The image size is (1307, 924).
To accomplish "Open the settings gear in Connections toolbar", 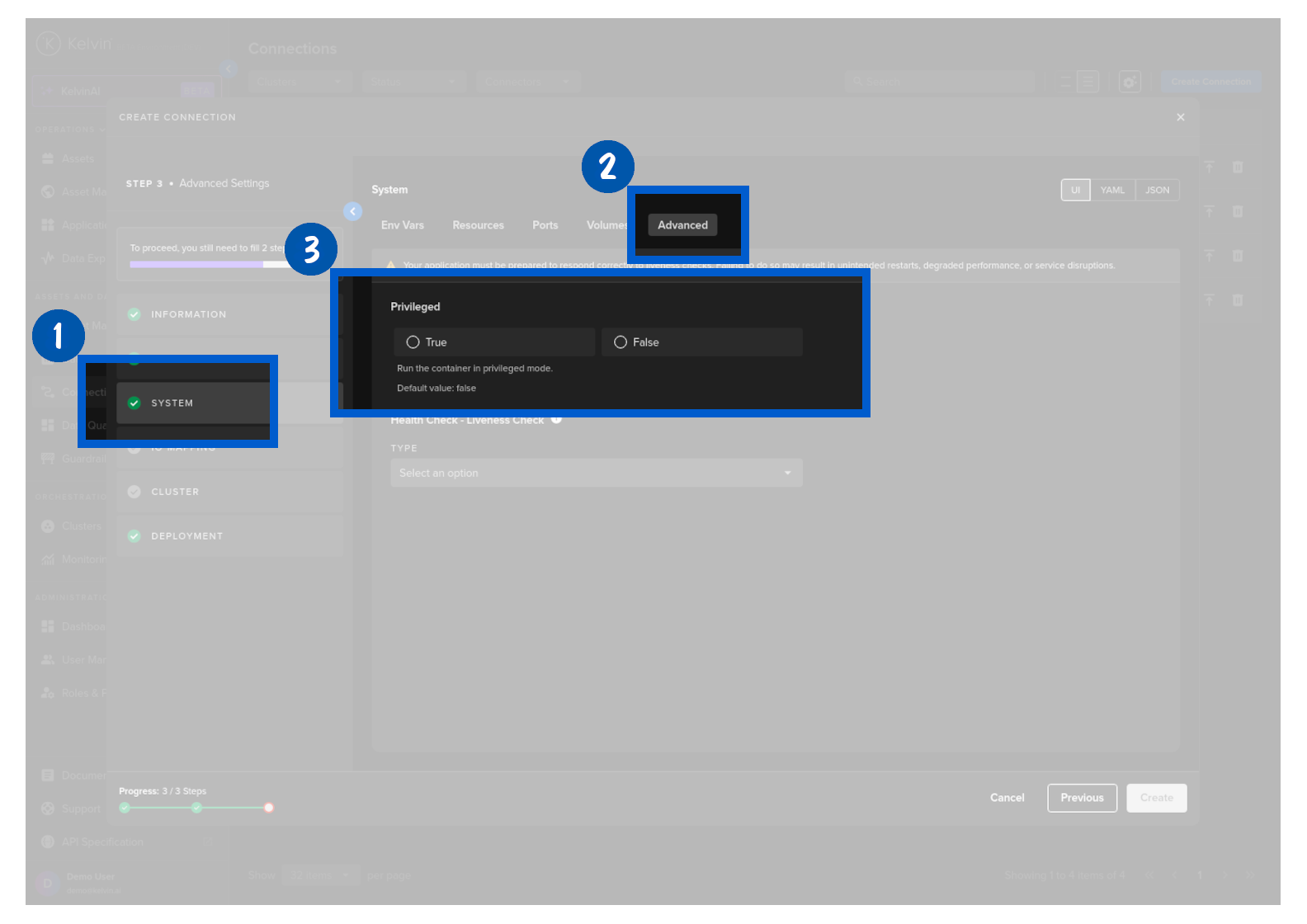I will (1129, 82).
